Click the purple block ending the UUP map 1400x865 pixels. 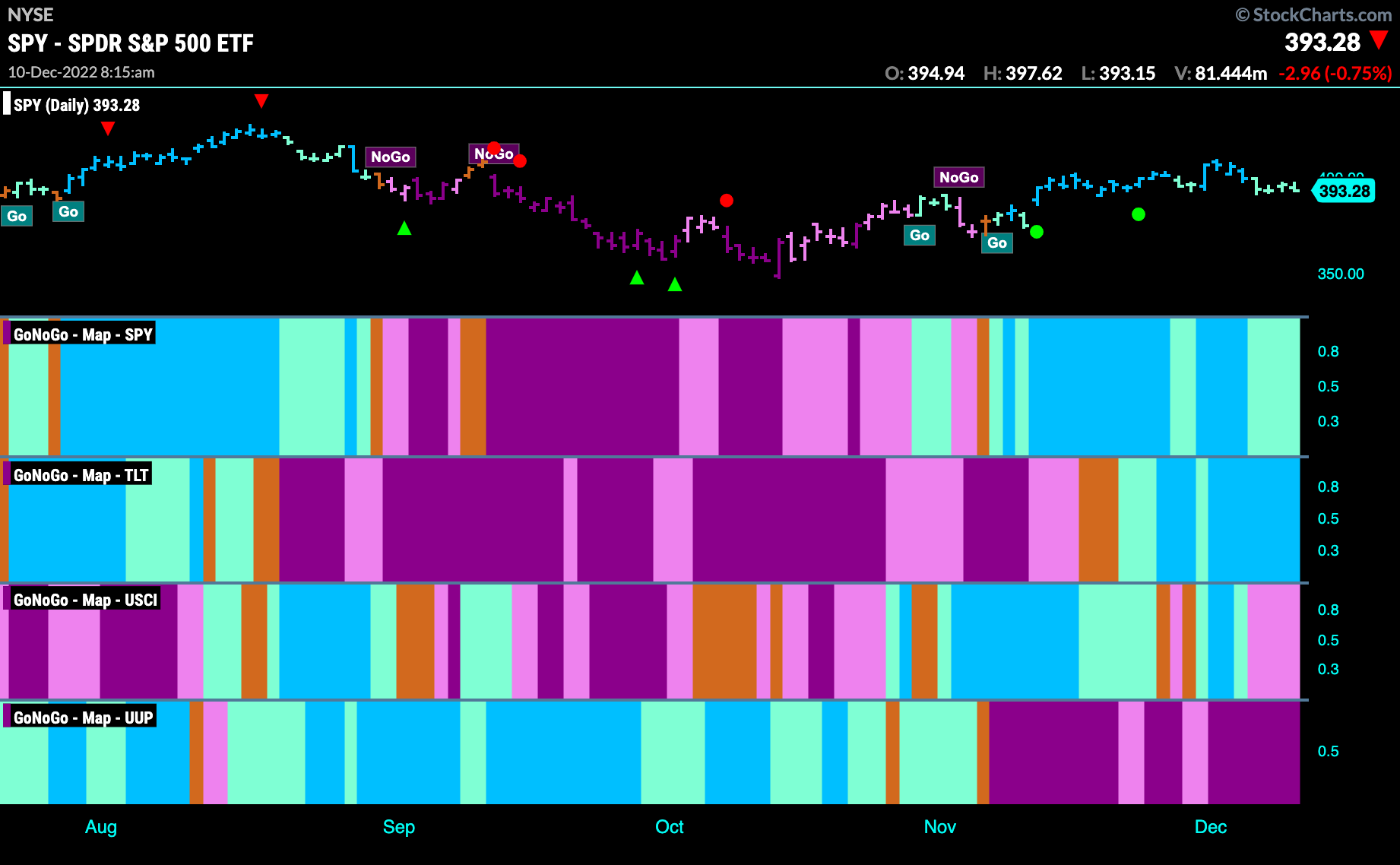(x=1254, y=753)
